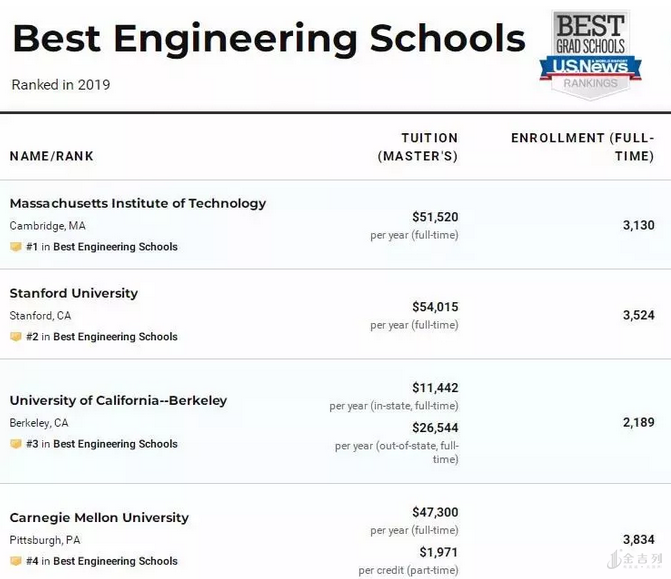The image size is (671, 579).
Task: Click MIT's $51,520 tuition value
Action: 435,216
